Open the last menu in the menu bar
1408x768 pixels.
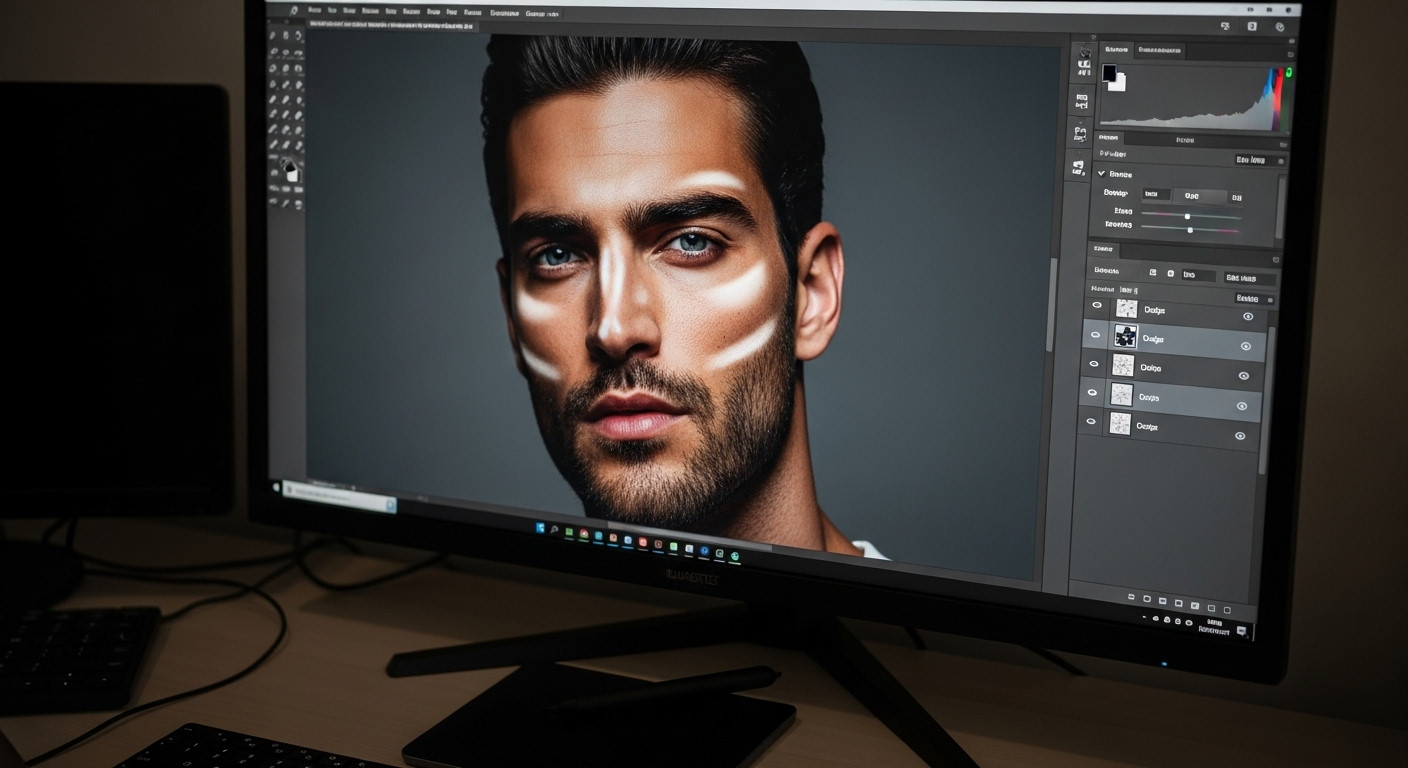point(542,14)
